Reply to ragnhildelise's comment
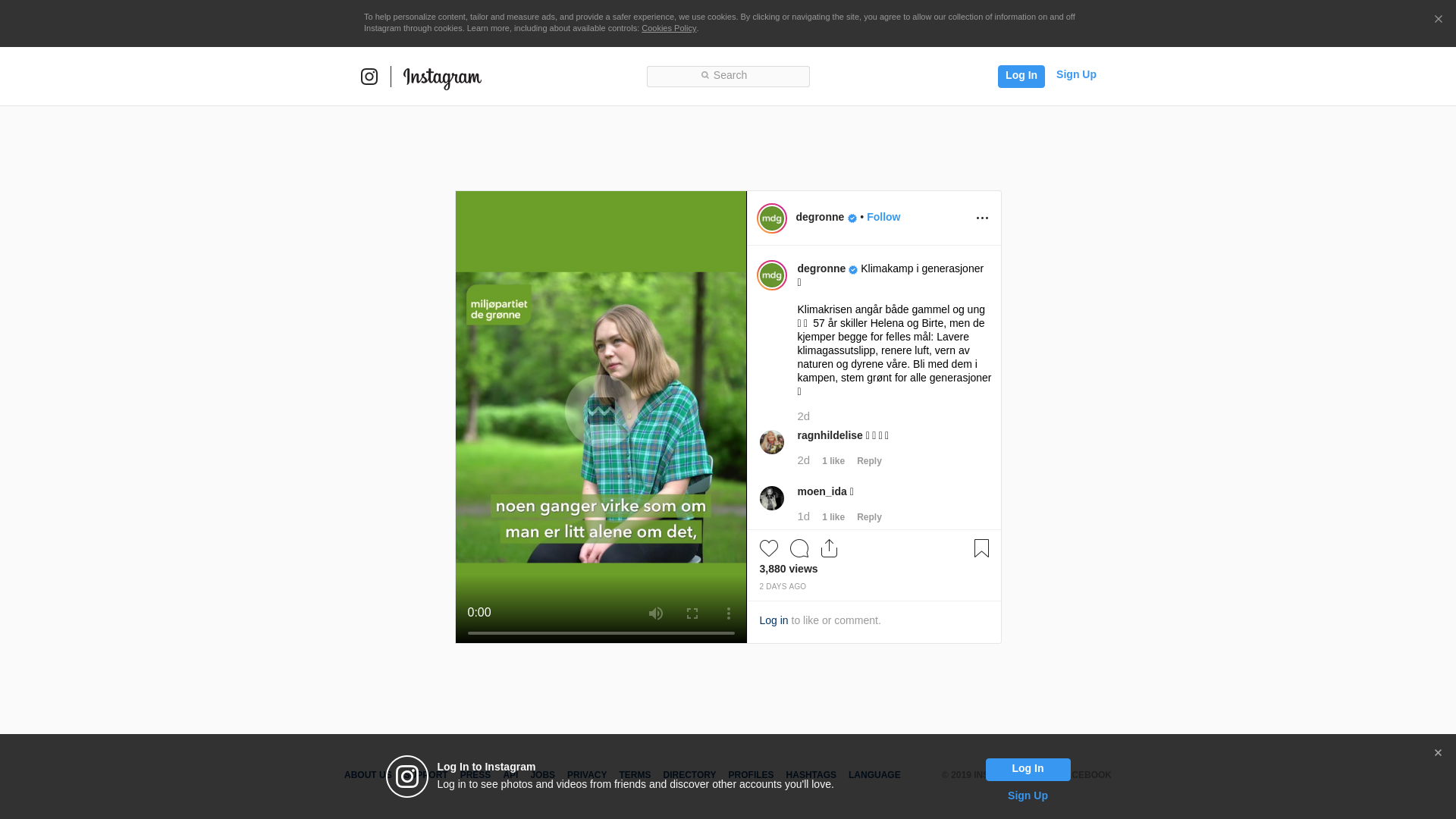Viewport: 1456px width, 819px height. click(869, 461)
